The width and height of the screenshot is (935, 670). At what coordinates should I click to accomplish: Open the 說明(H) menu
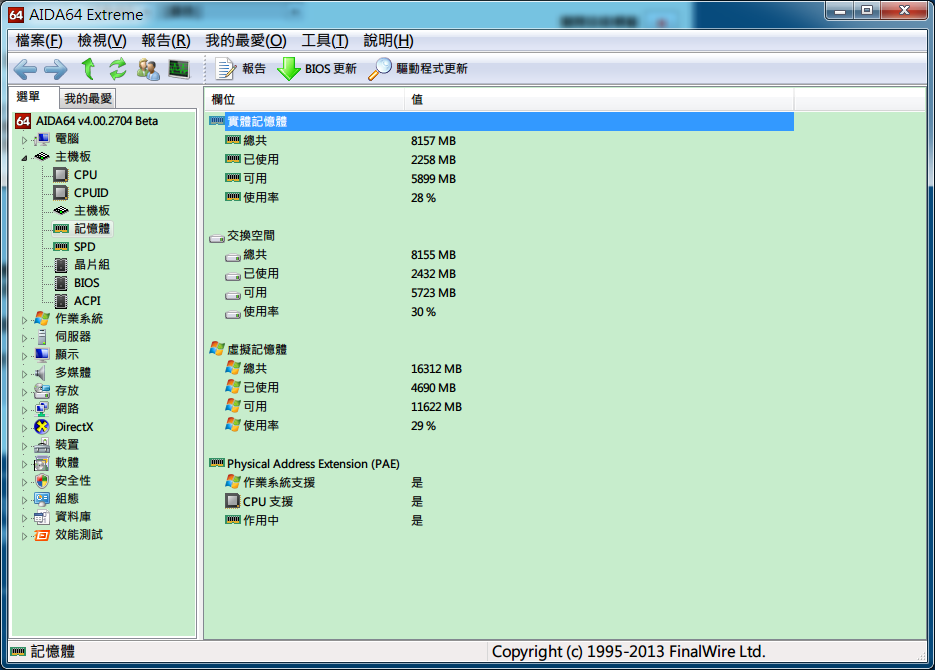pyautogui.click(x=388, y=41)
